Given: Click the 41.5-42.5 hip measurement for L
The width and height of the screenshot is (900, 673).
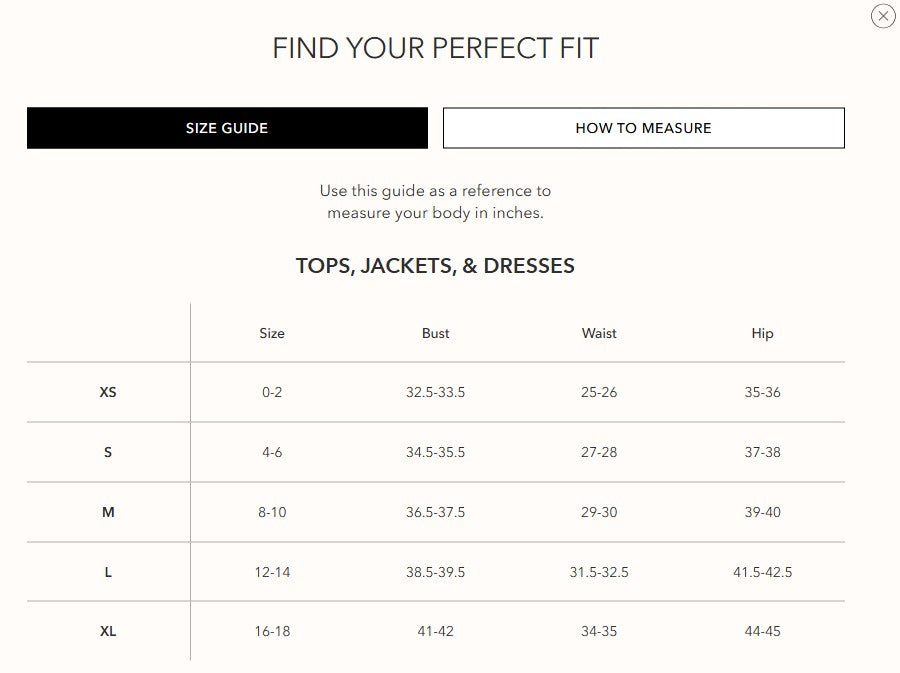Looking at the screenshot, I should coord(763,572).
